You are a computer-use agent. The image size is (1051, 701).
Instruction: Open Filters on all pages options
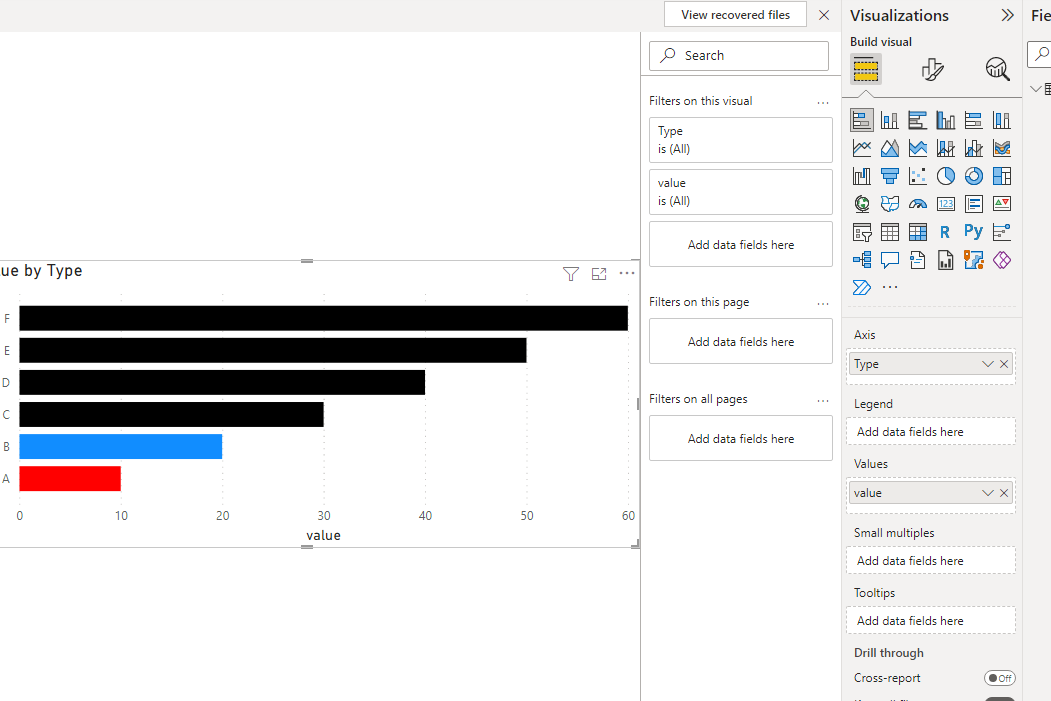click(x=823, y=401)
